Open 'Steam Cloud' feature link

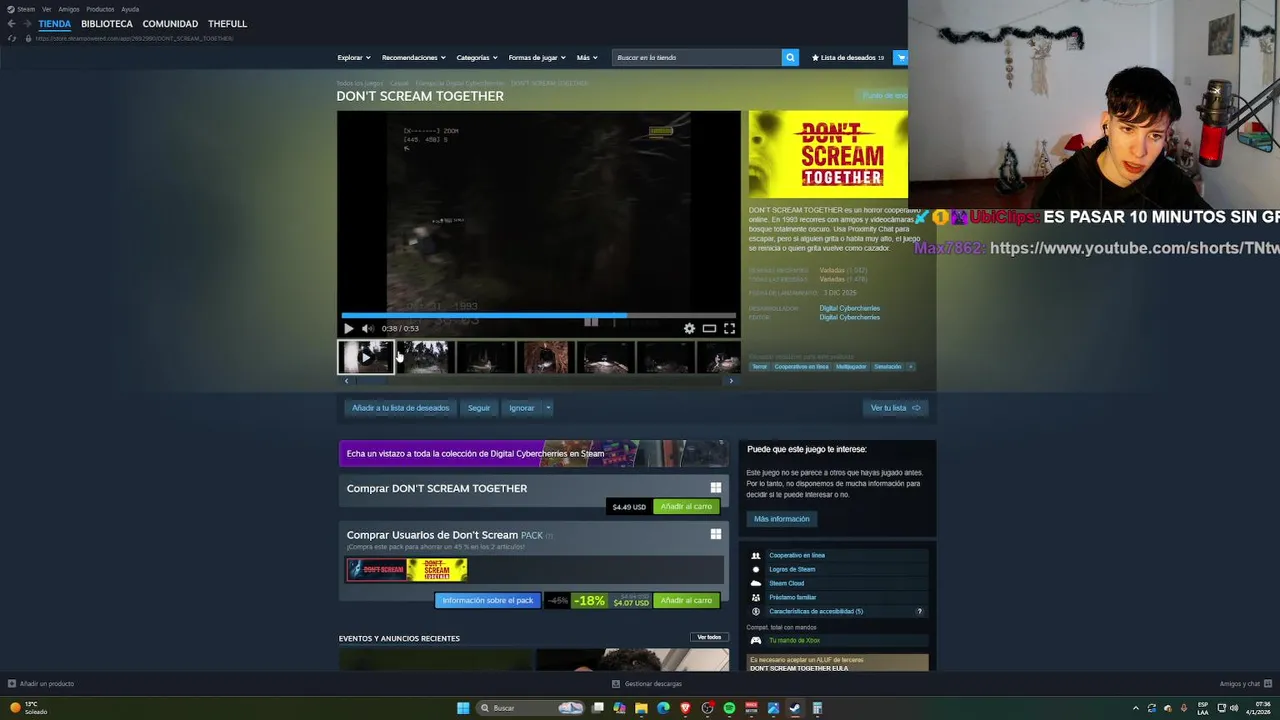(786, 583)
